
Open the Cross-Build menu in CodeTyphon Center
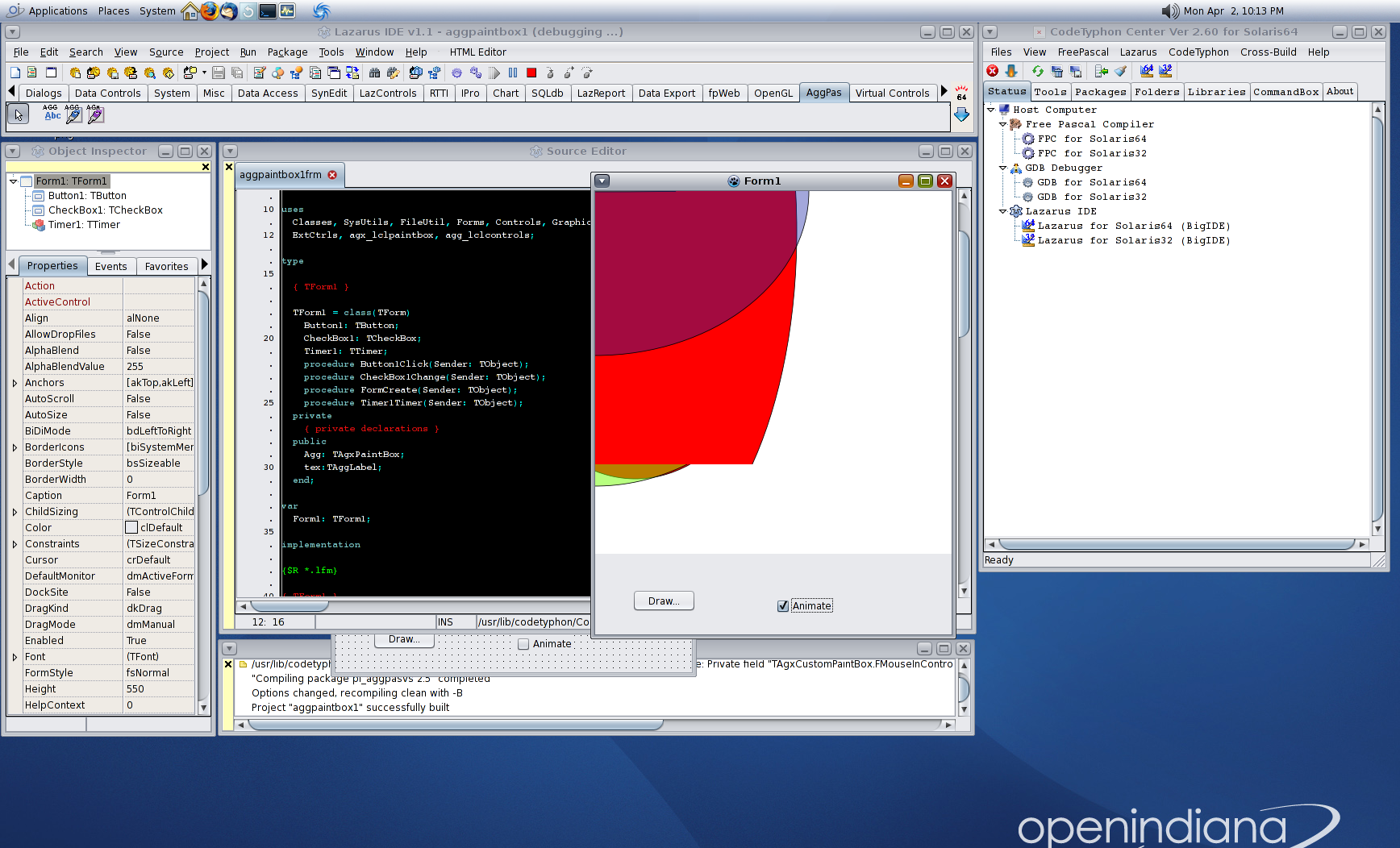[1268, 52]
